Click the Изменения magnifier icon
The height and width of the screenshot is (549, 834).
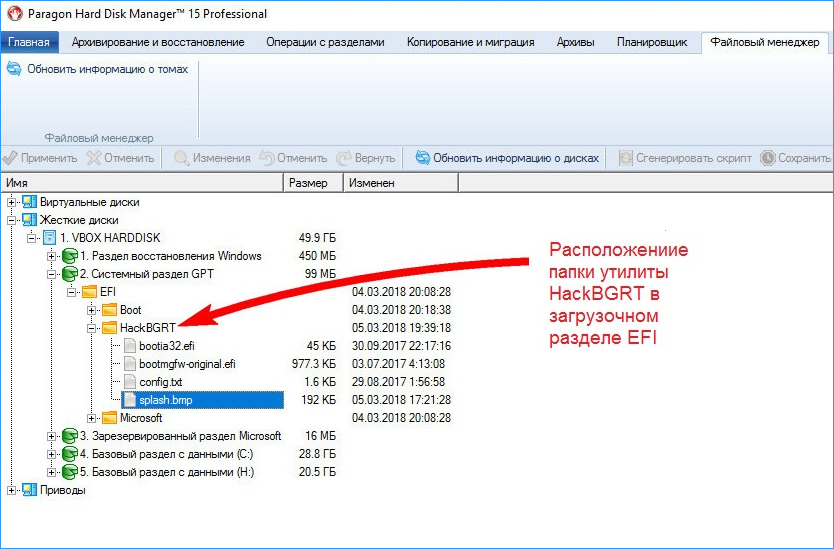click(181, 158)
